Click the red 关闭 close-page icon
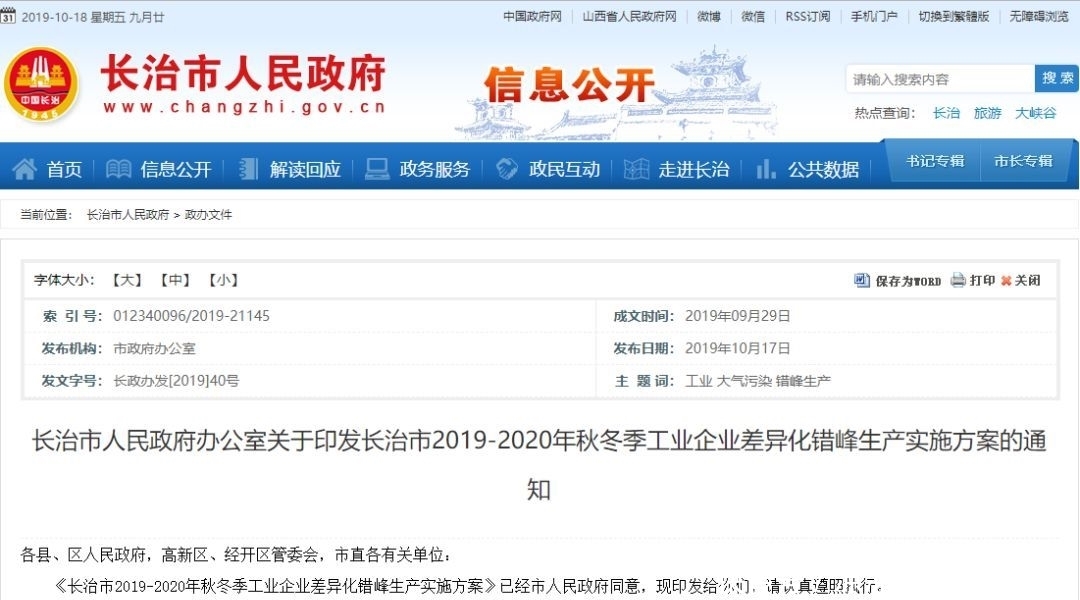The image size is (1080, 600). click(1004, 281)
